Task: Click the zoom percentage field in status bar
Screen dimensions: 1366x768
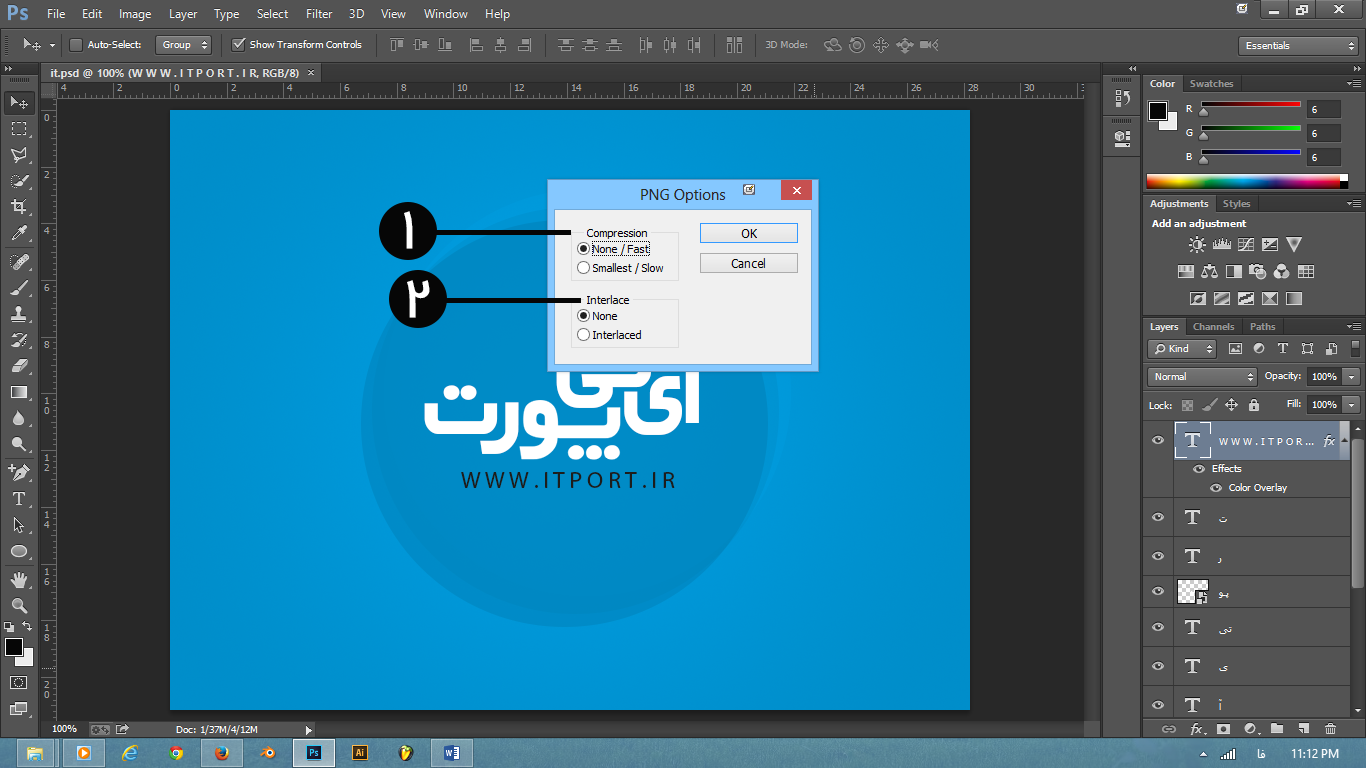Action: (x=65, y=729)
